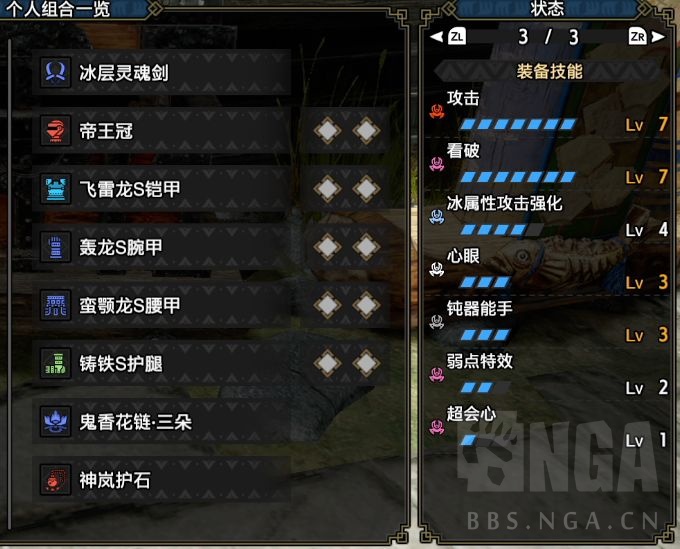Click the waist armor icon for 蛮颚龙S腰甲
Image resolution: width=680 pixels, height=549 pixels.
(56, 305)
